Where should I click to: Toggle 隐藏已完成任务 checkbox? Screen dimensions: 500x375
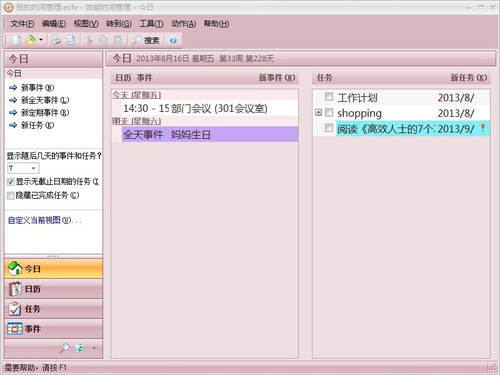[11, 196]
